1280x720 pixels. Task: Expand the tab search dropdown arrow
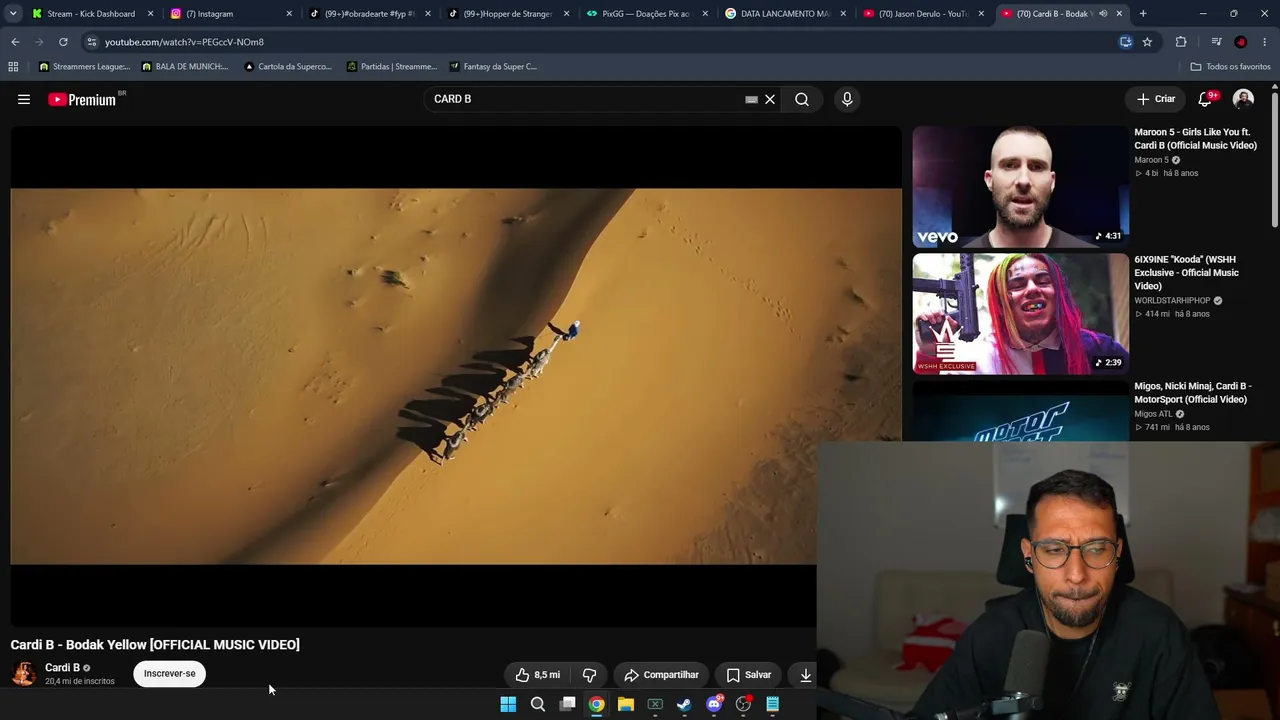(x=13, y=14)
